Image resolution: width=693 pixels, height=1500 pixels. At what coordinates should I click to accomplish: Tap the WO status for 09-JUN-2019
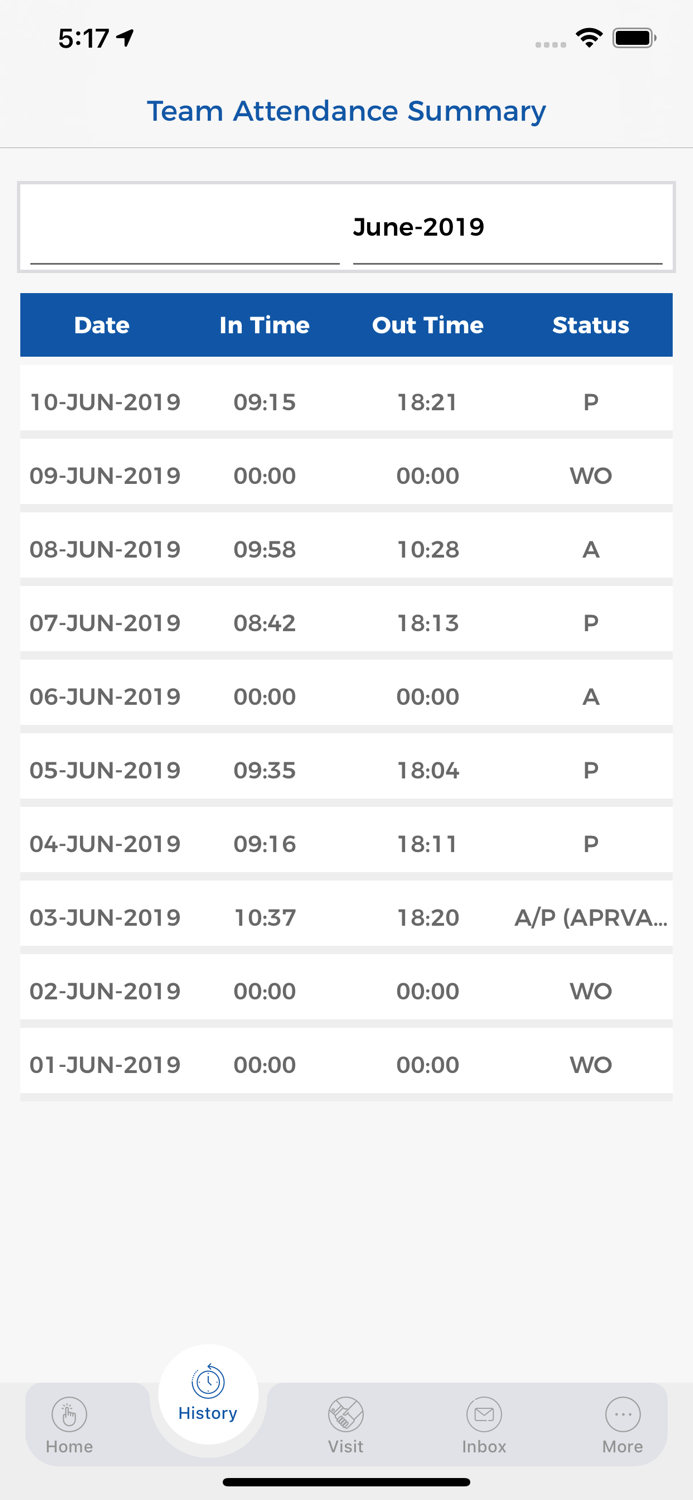(x=590, y=476)
